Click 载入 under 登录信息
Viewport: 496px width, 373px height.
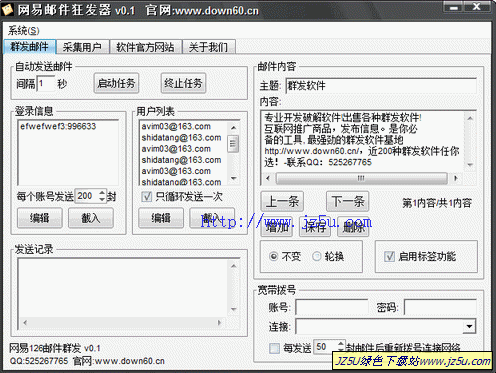click(91, 218)
